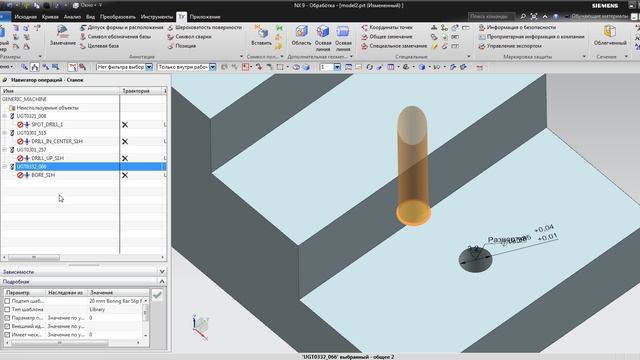640x360 pixels.
Task: Toggle the Подпип шаблона checkbox
Action: (x=7, y=301)
